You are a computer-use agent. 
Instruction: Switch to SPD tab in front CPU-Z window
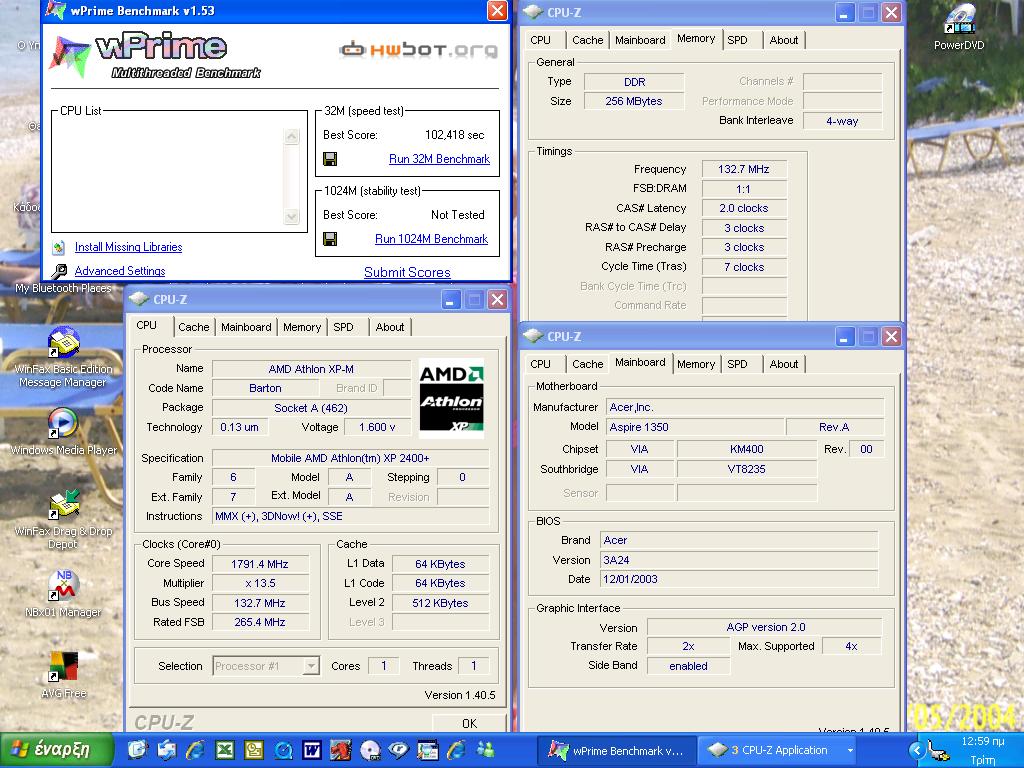pyautogui.click(x=344, y=327)
